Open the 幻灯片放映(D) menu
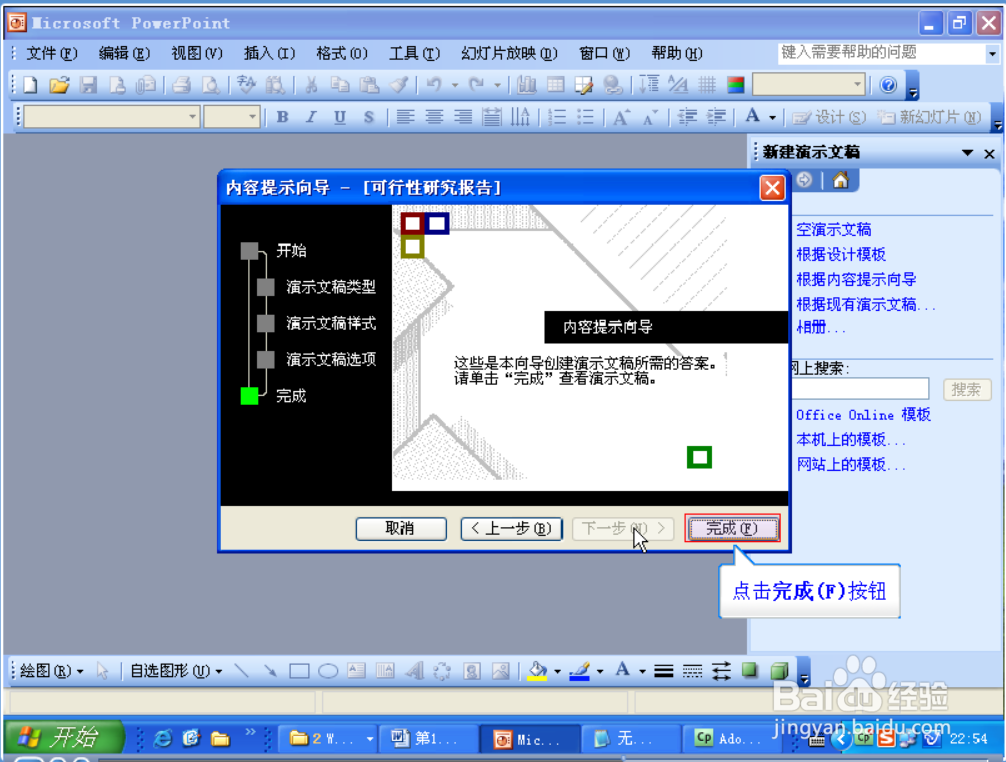Viewport: 1006px width, 762px height. click(509, 53)
